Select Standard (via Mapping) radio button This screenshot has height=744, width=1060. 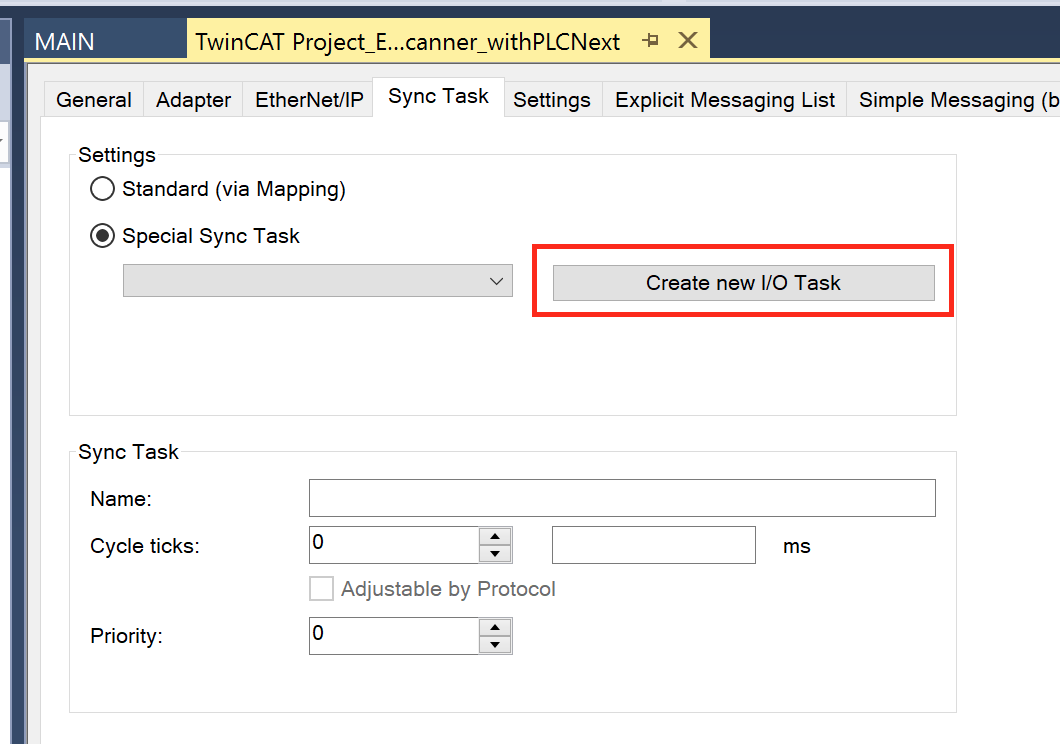point(102,189)
